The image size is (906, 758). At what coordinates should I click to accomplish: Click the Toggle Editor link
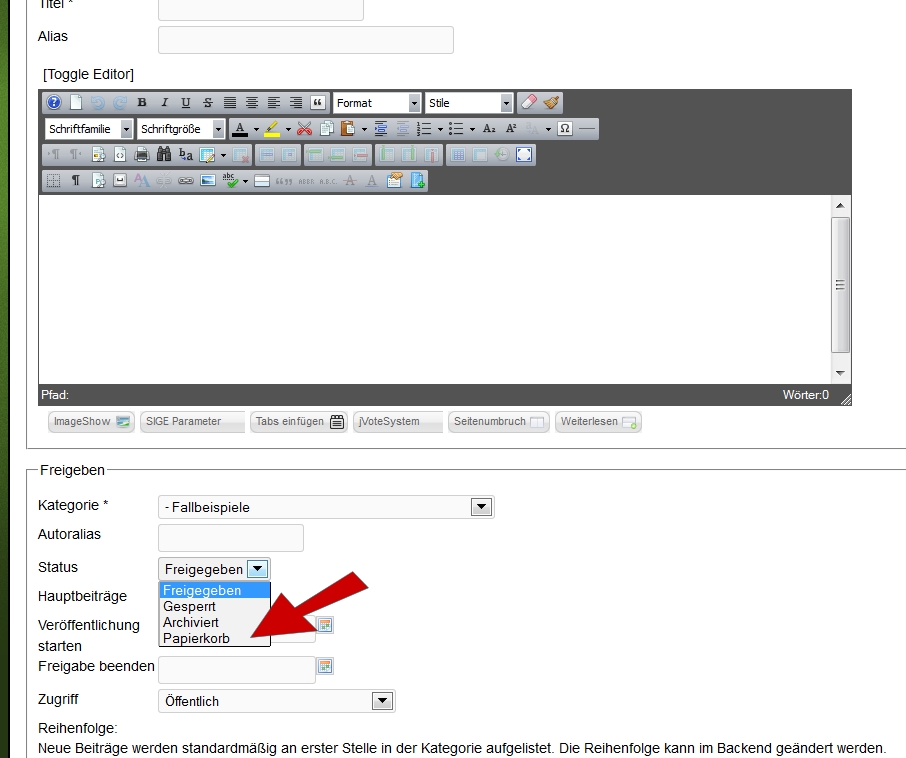[x=88, y=74]
